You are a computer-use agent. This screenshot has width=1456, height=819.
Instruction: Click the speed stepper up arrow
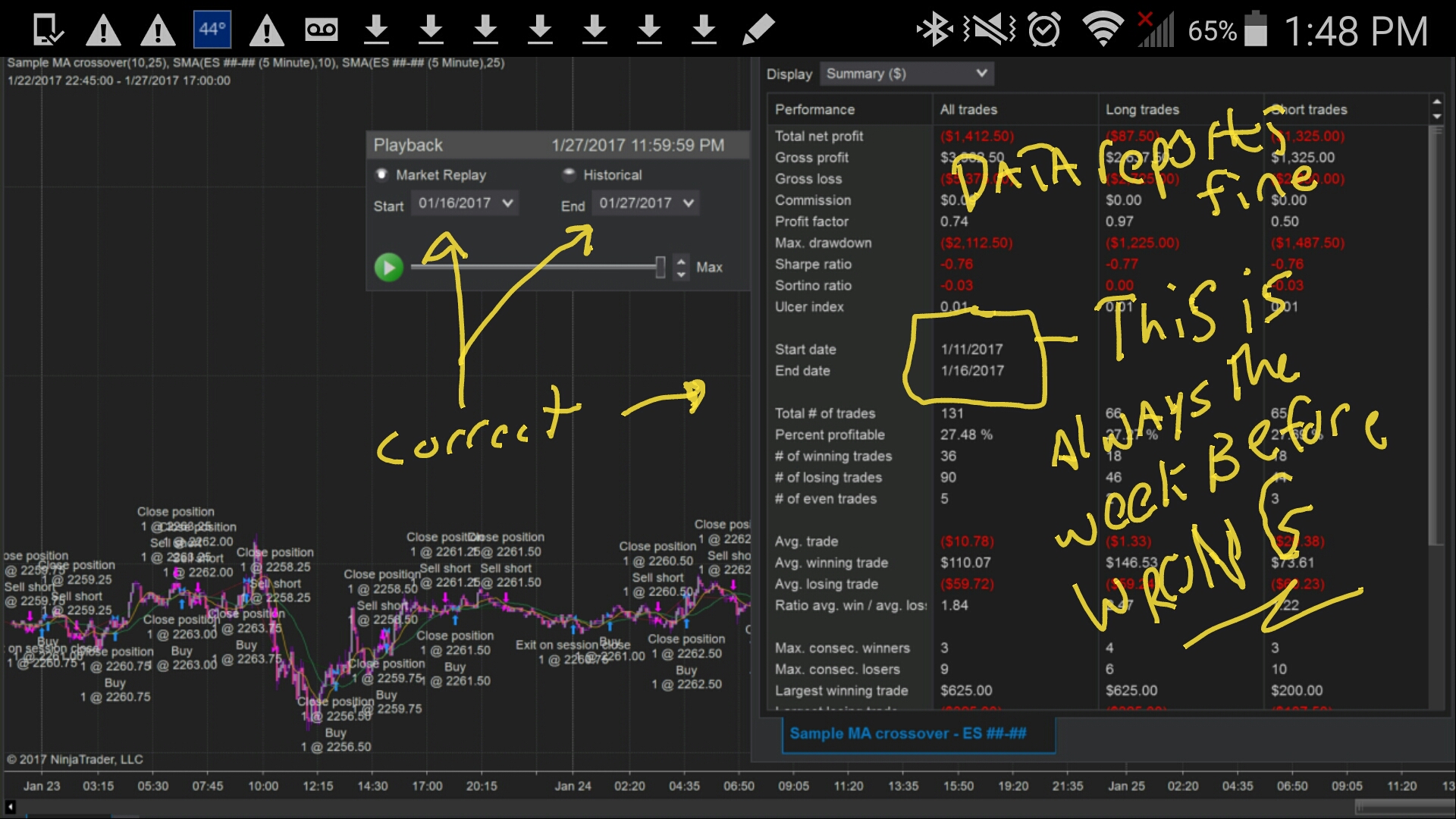681,261
